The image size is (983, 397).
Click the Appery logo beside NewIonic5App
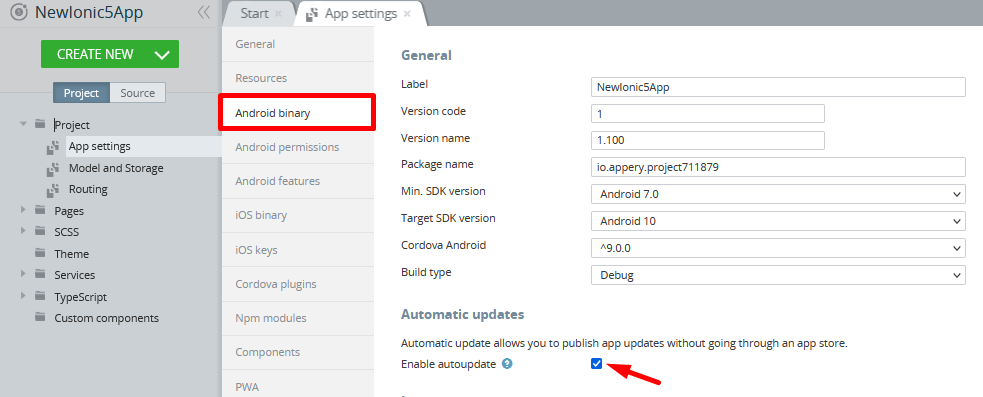[x=19, y=13]
